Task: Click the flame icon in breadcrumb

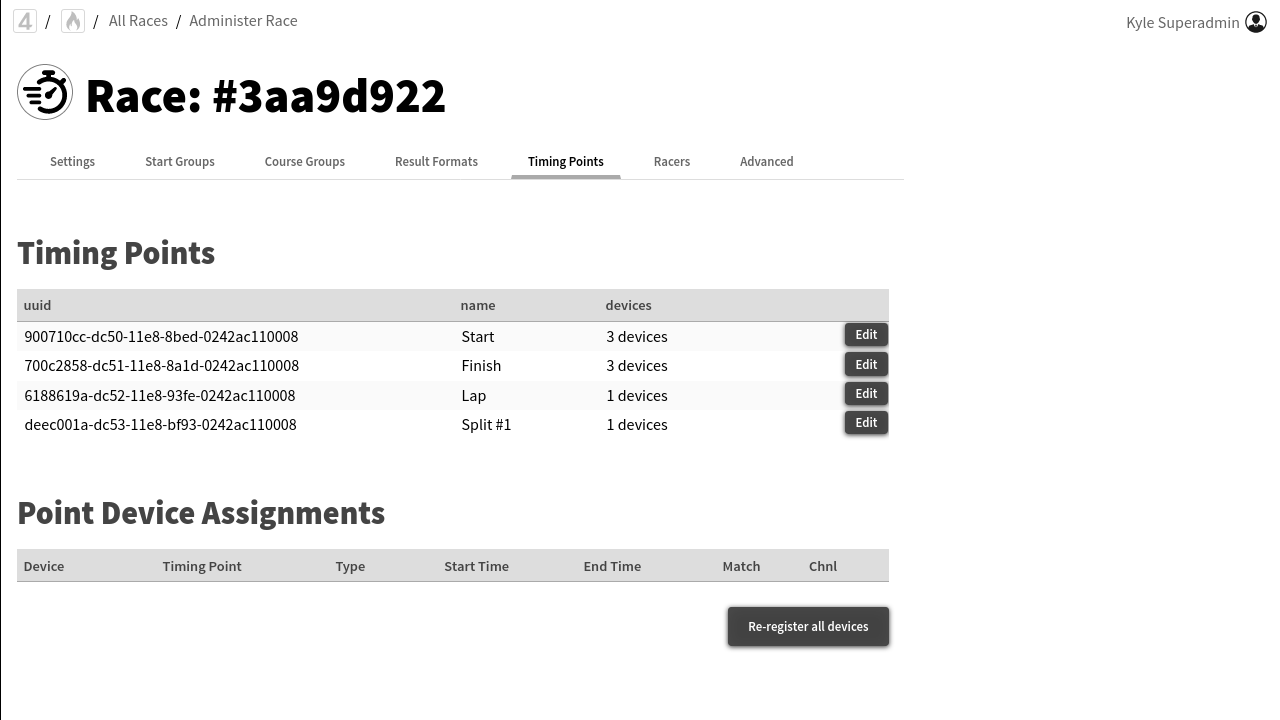Action: pyautogui.click(x=73, y=21)
